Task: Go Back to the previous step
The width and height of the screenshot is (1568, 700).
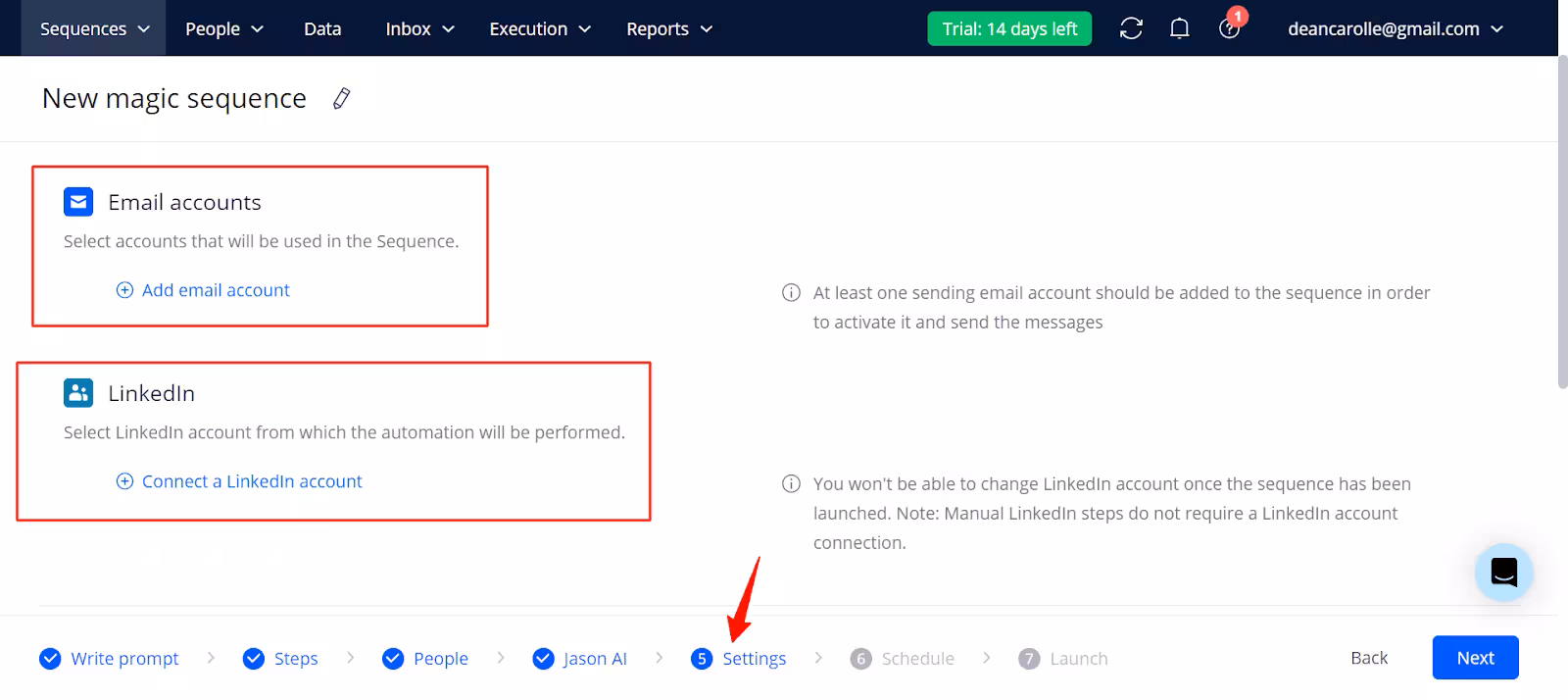Action: pyautogui.click(x=1369, y=658)
